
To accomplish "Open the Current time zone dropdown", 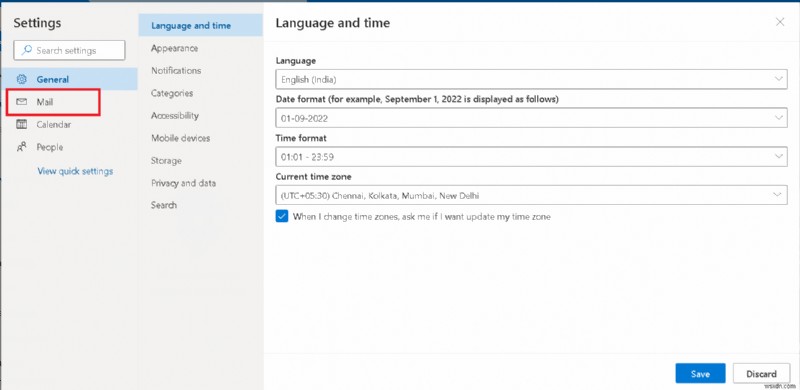I will [x=531, y=195].
